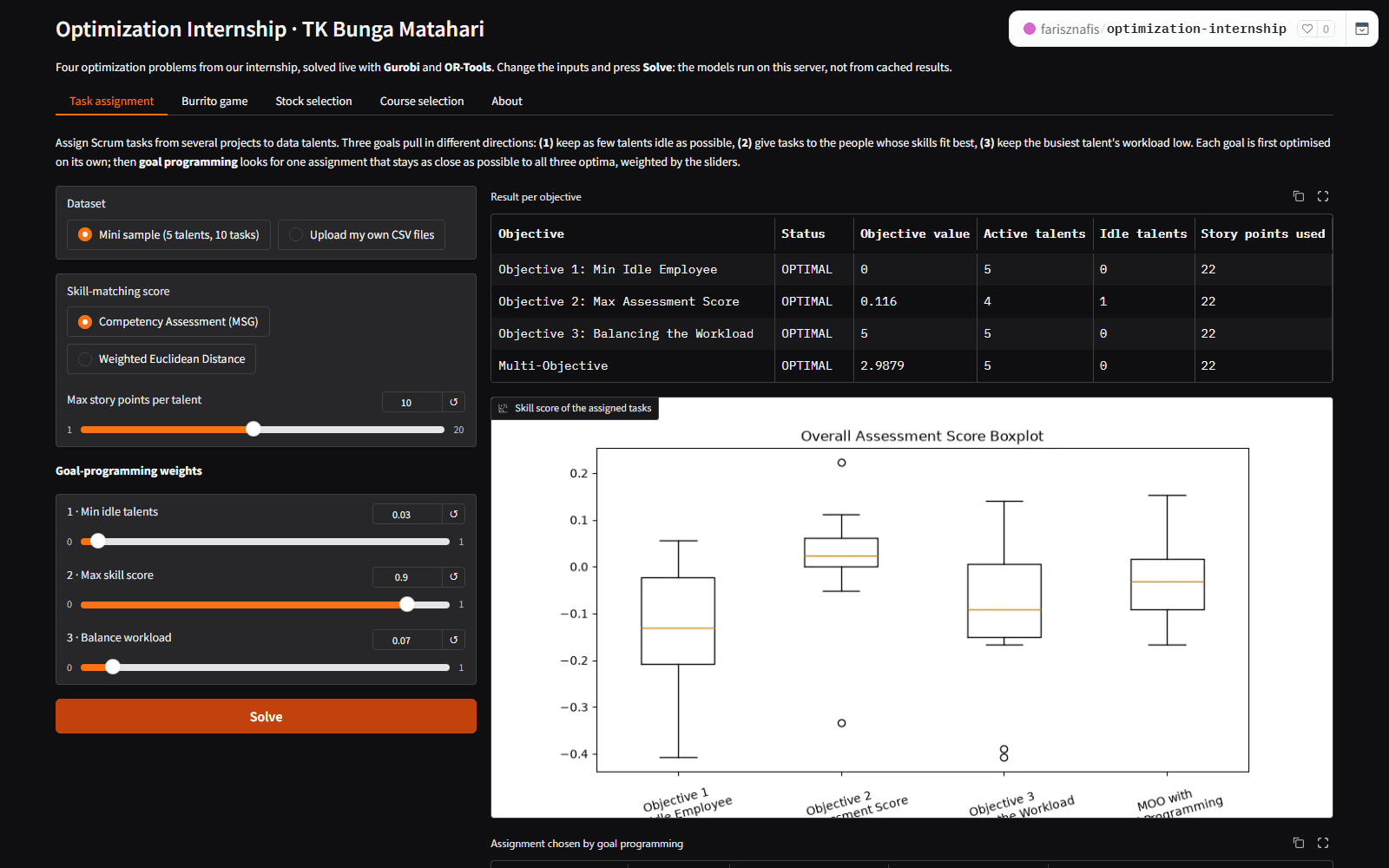
Task: Adjust the Balance workload slider
Action: coord(265,667)
